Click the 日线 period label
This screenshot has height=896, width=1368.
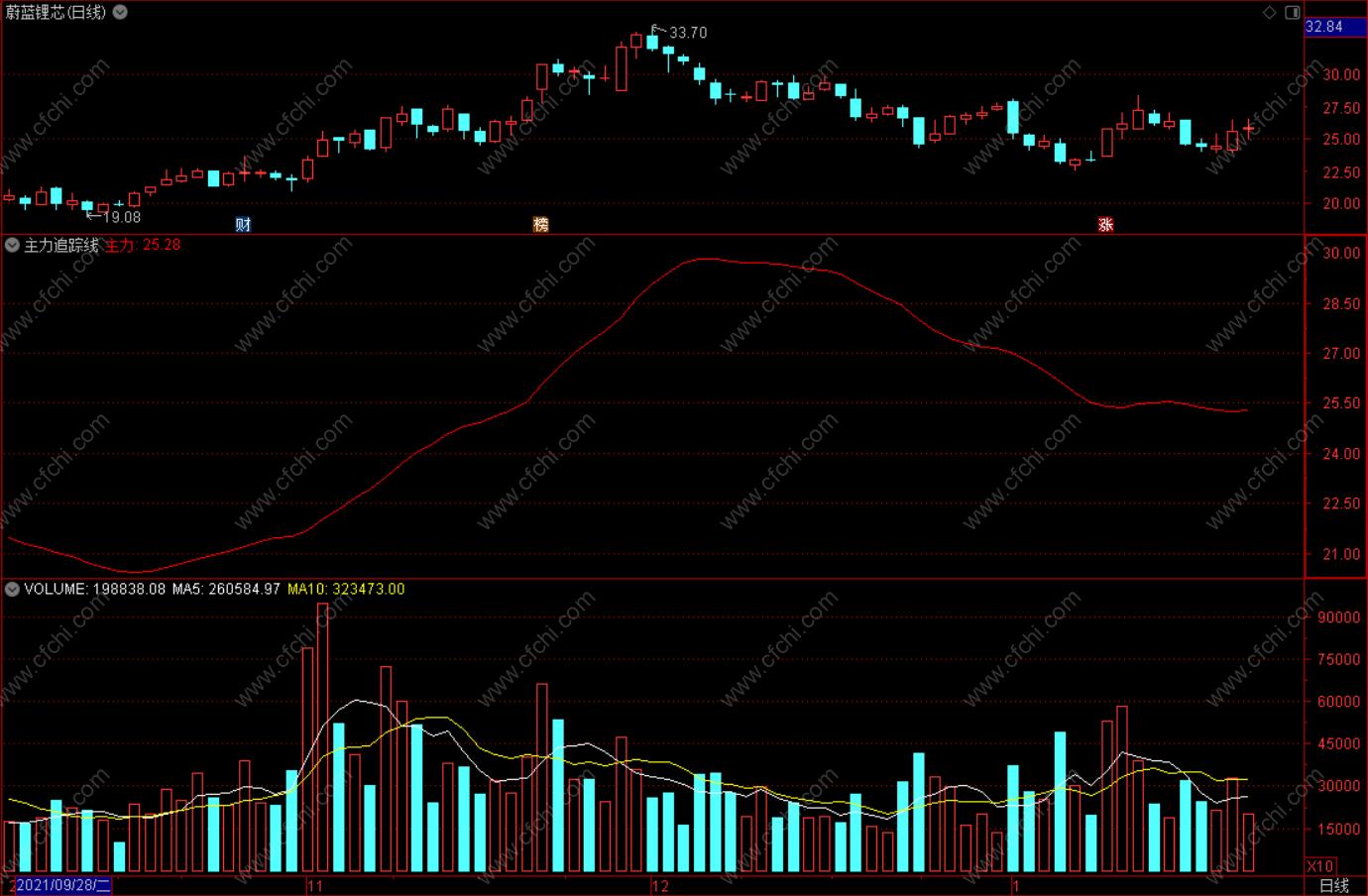pos(1334,885)
